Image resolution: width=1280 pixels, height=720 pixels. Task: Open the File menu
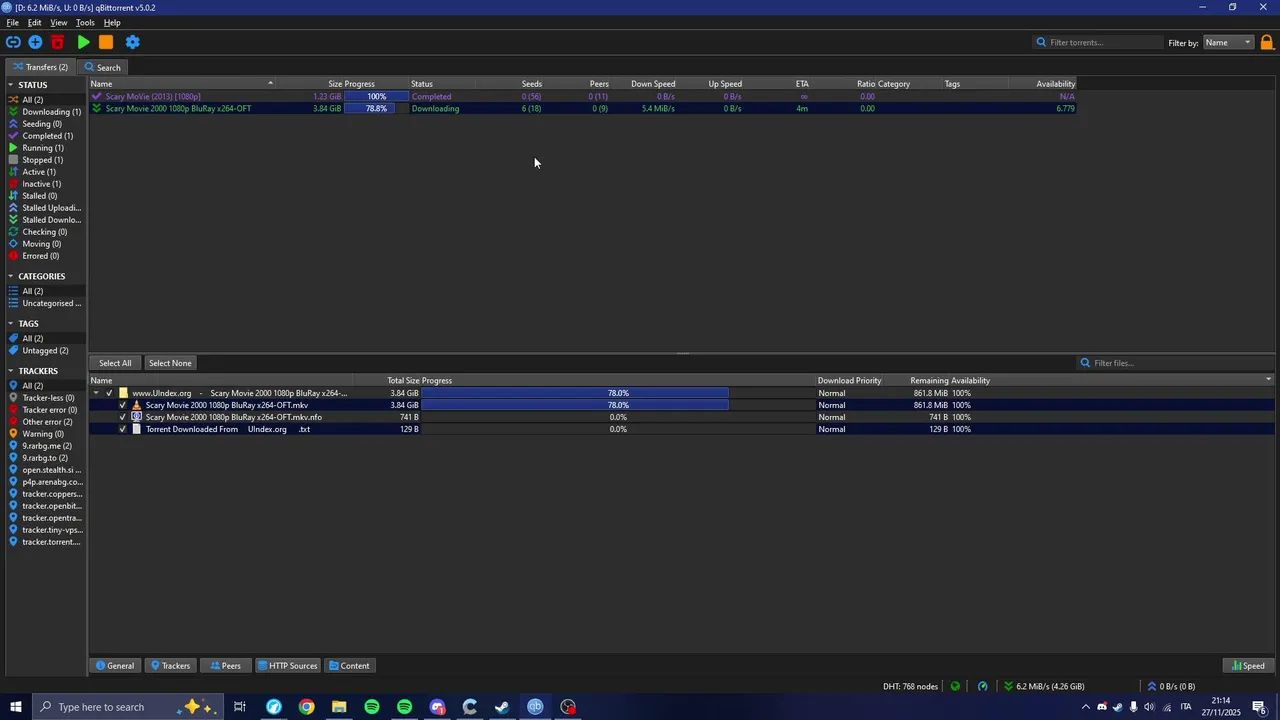pyautogui.click(x=13, y=22)
